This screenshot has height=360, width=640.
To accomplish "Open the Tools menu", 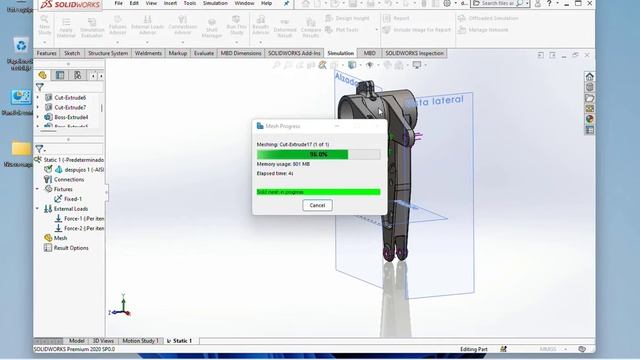I will point(190,3).
